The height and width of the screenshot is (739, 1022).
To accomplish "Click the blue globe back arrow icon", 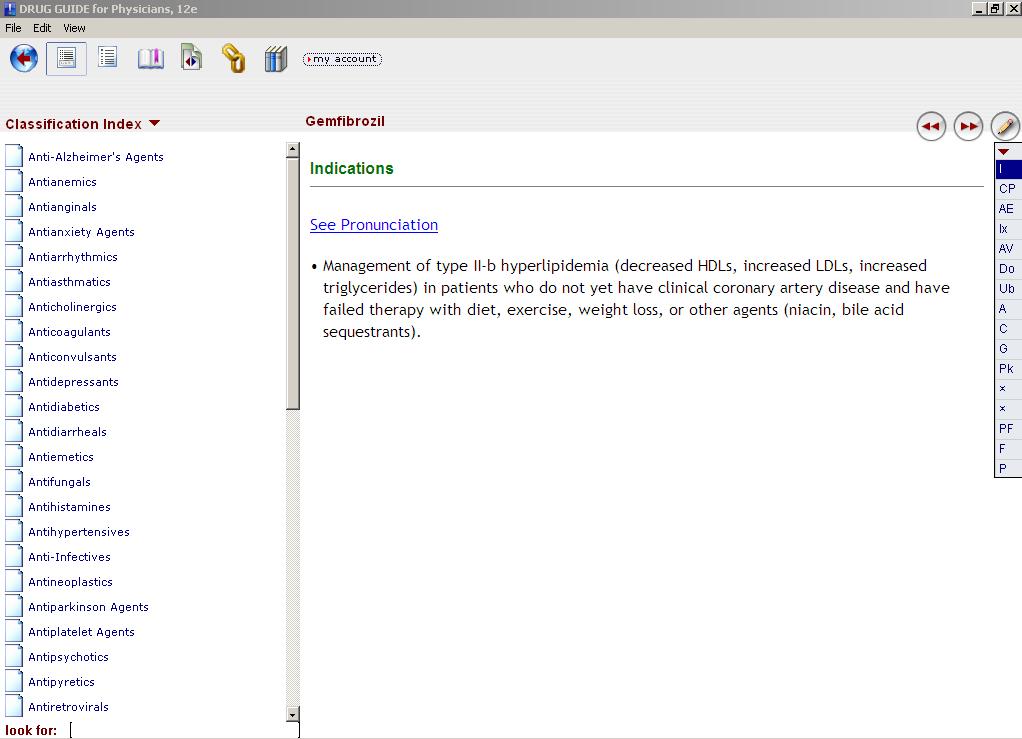I will pos(24,59).
